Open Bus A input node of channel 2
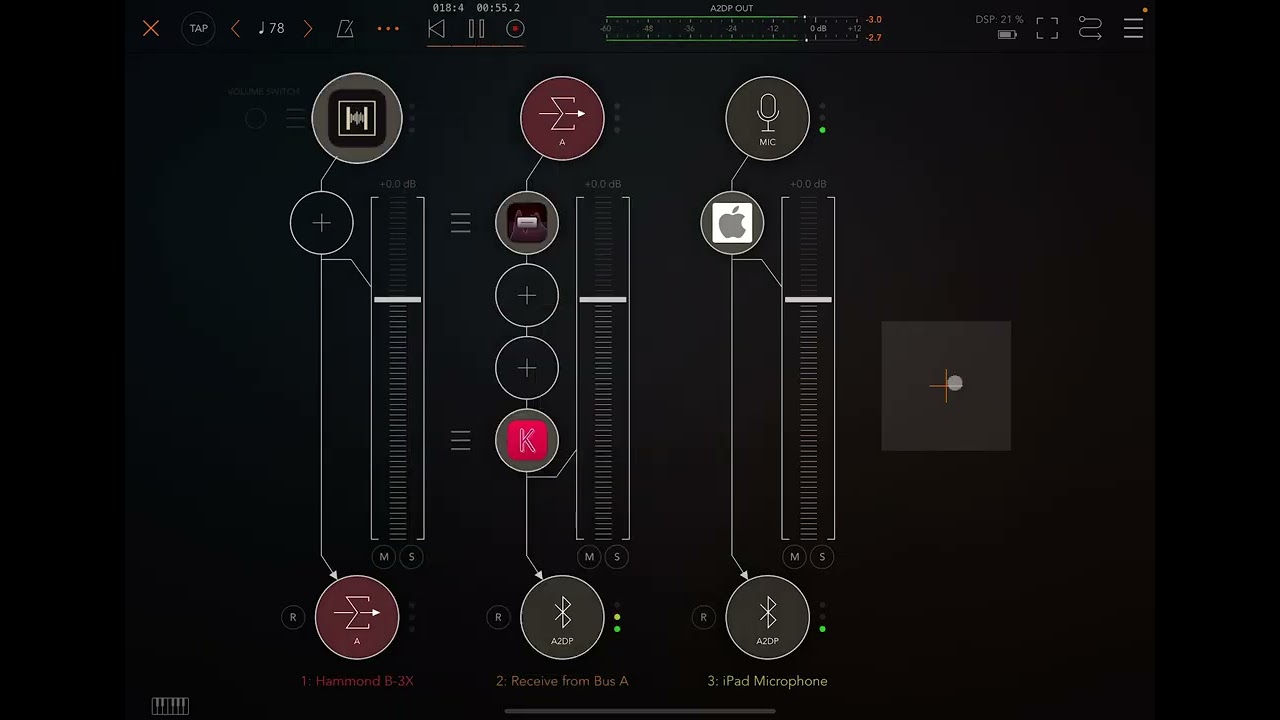Image resolution: width=1280 pixels, height=720 pixels. click(x=562, y=118)
